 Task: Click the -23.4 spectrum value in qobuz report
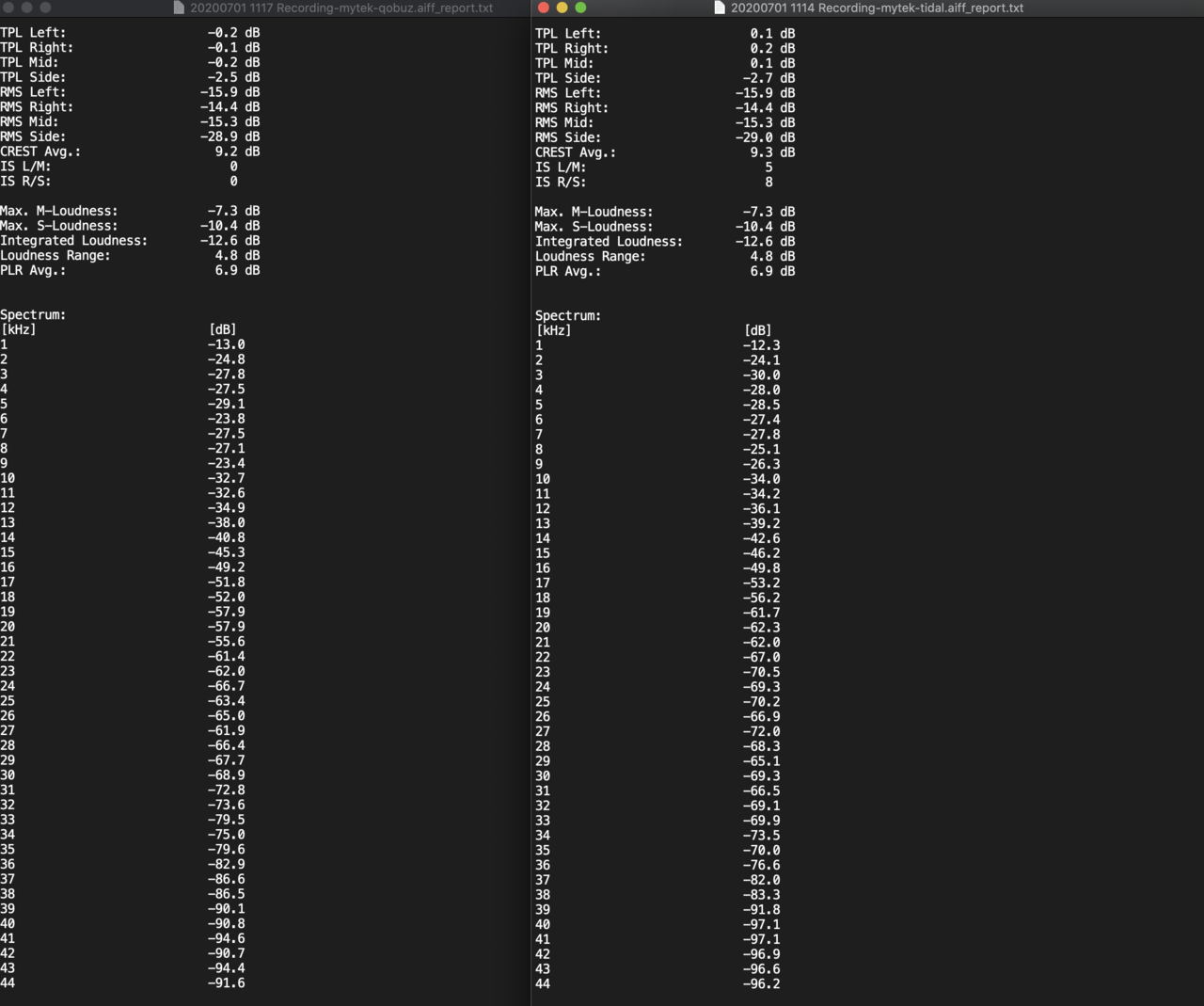pyautogui.click(x=226, y=463)
